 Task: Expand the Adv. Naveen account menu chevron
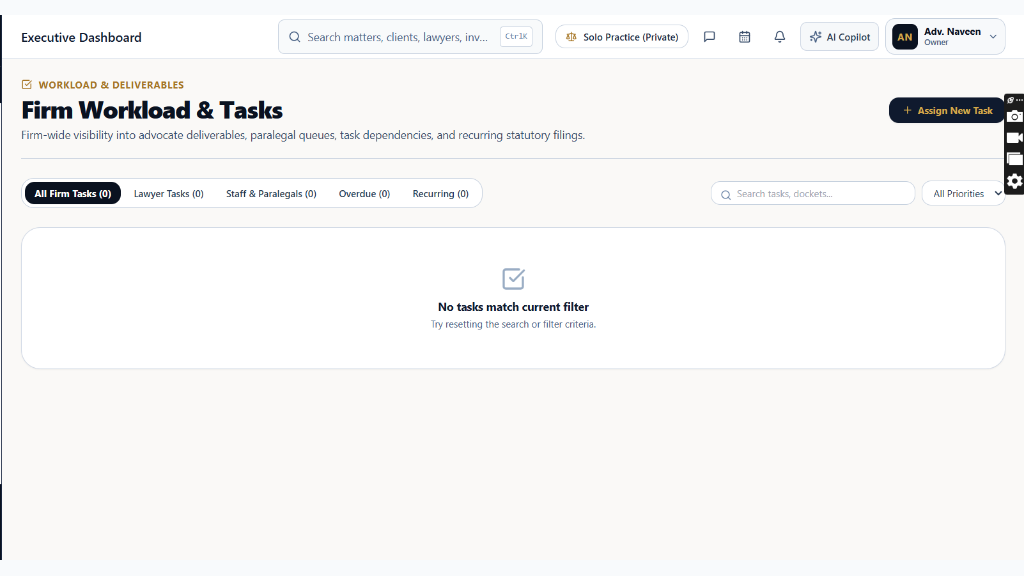click(993, 37)
